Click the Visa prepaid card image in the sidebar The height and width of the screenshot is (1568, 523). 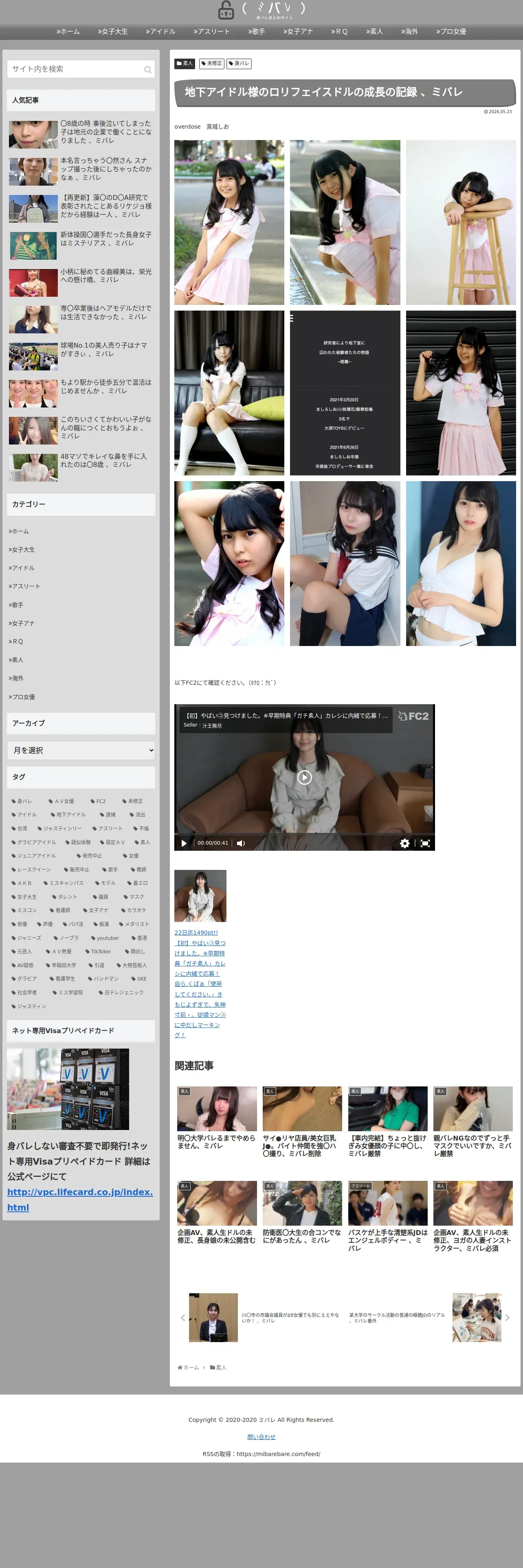(68, 1089)
